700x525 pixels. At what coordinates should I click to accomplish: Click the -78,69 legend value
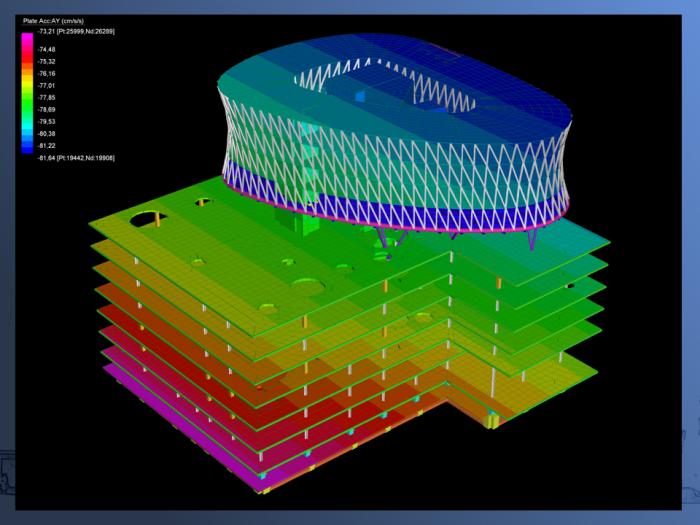(47, 109)
